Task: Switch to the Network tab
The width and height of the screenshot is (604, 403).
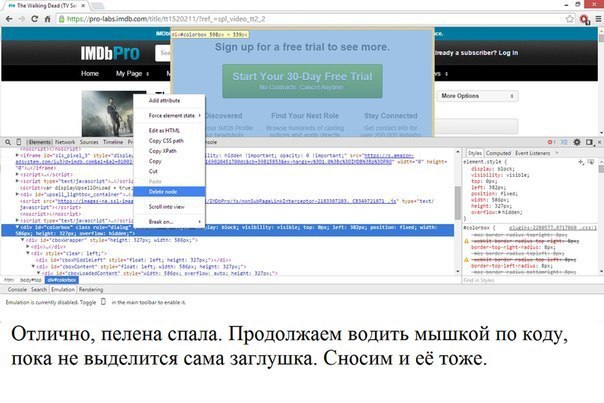Action: point(65,142)
